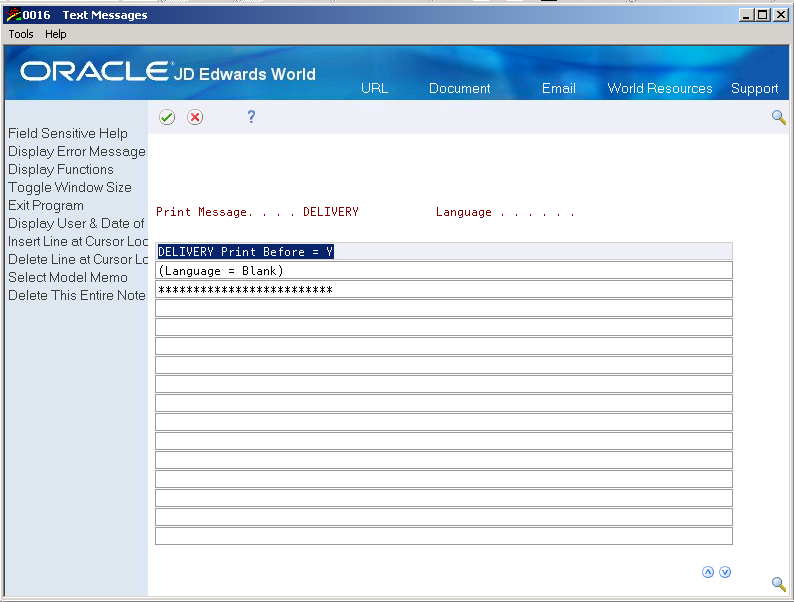The image size is (794, 602).
Task: Click the asterisks text line
Action: (444, 290)
